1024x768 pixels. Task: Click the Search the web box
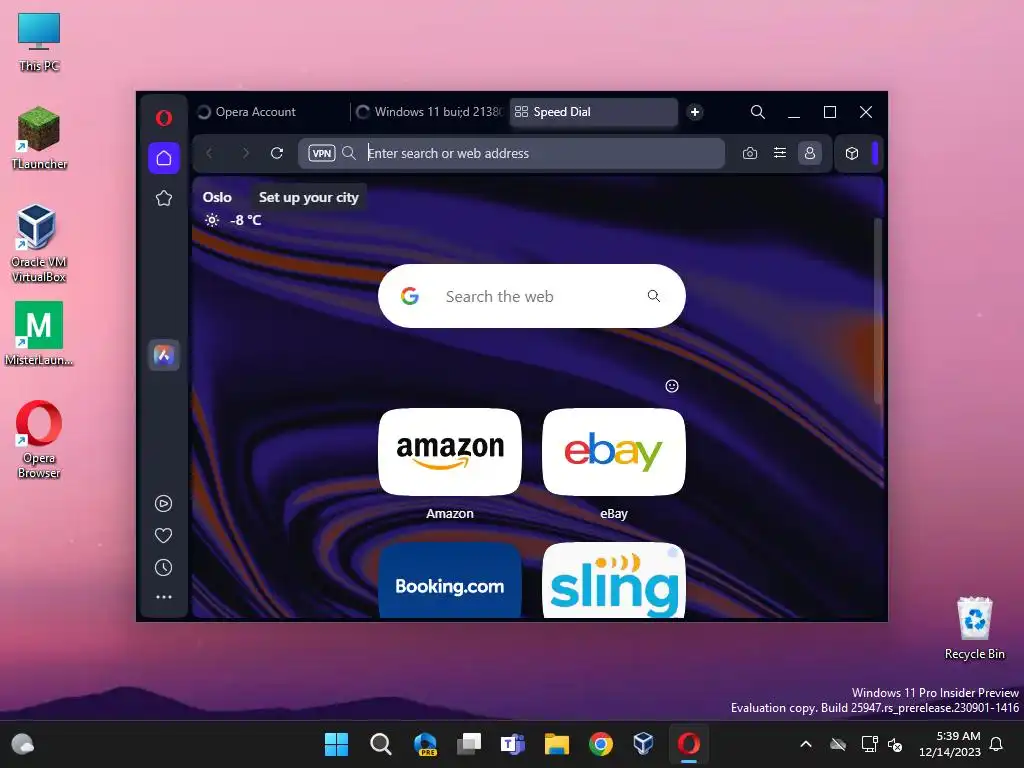pos(532,296)
